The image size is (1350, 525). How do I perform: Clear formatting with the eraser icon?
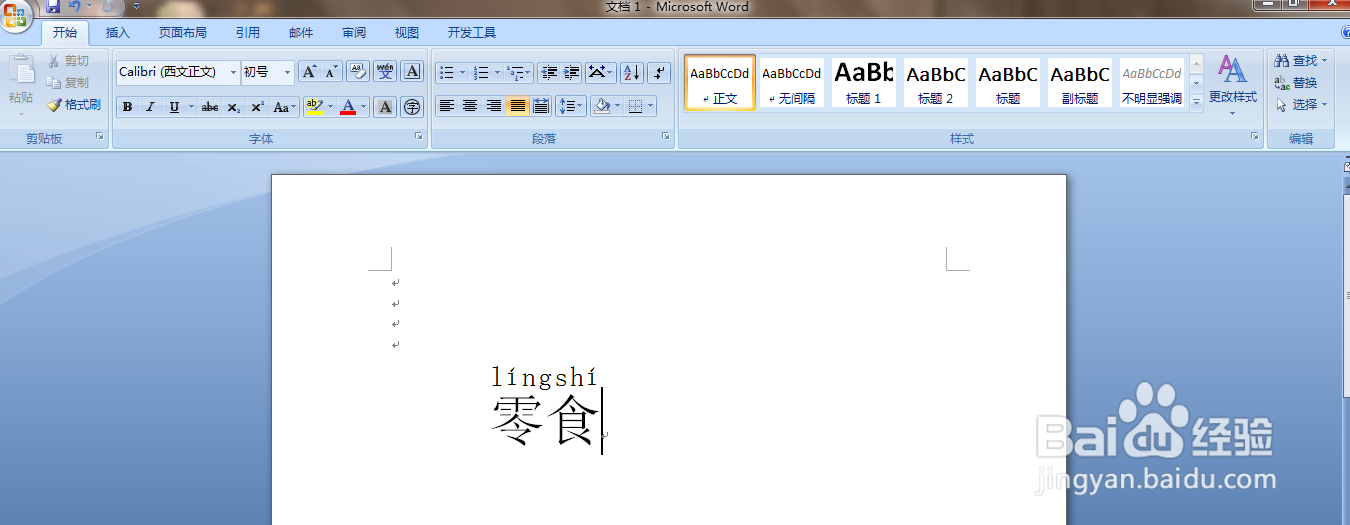tap(358, 72)
